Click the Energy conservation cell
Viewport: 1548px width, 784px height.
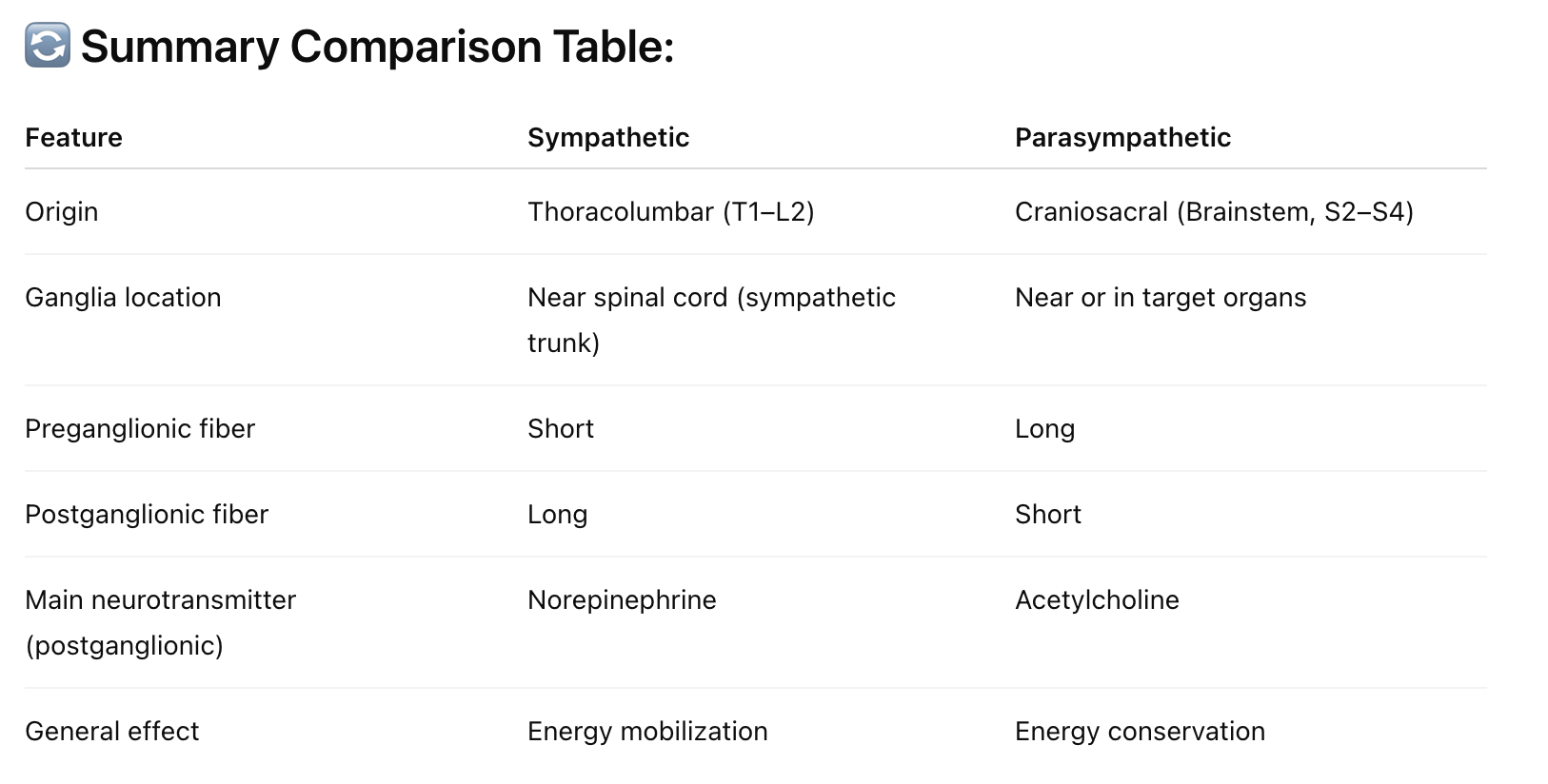[1140, 732]
